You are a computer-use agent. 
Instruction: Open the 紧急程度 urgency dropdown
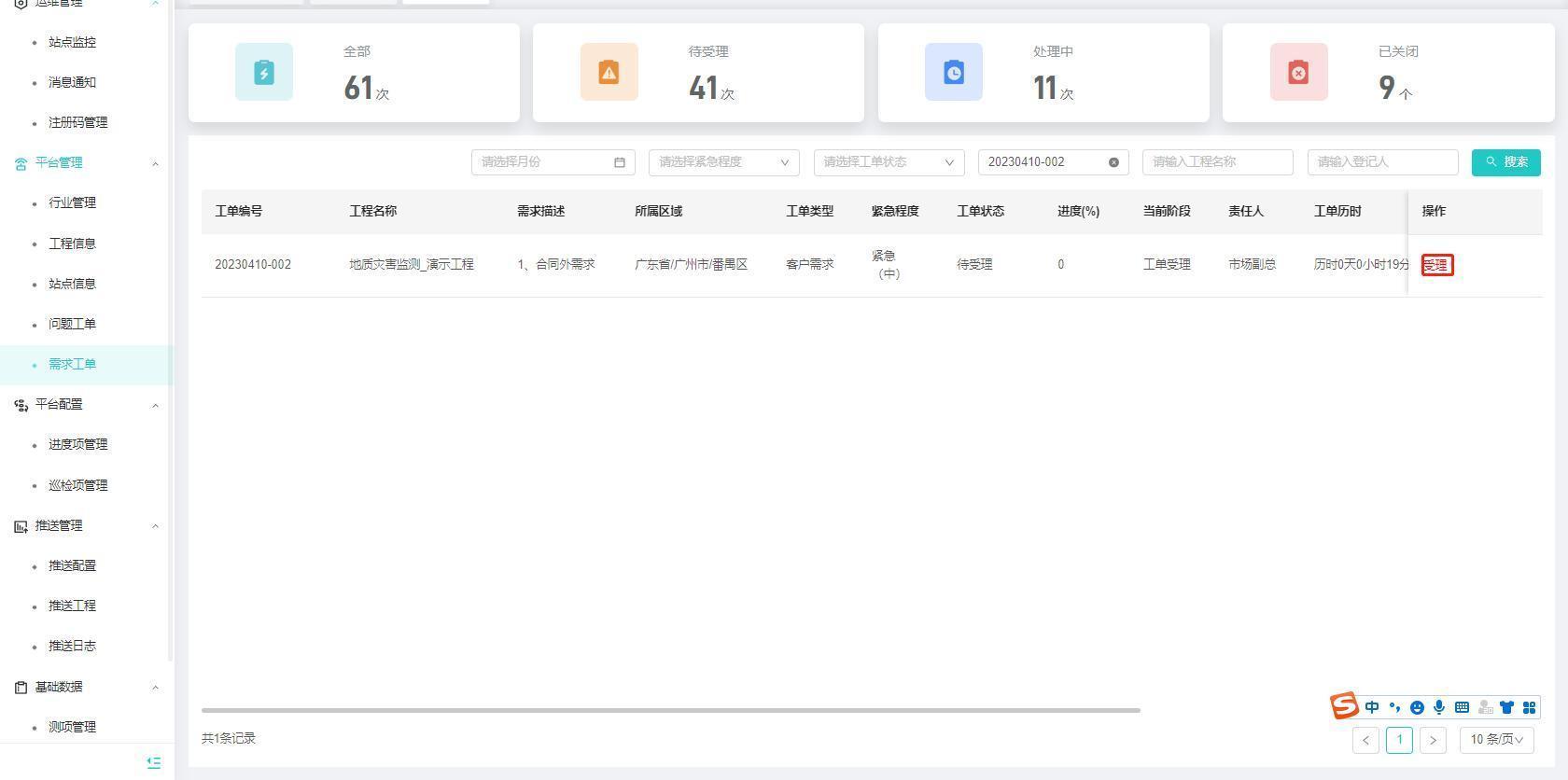(x=723, y=162)
